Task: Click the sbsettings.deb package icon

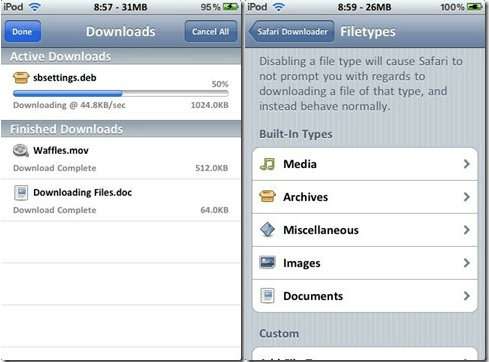Action: [x=21, y=78]
